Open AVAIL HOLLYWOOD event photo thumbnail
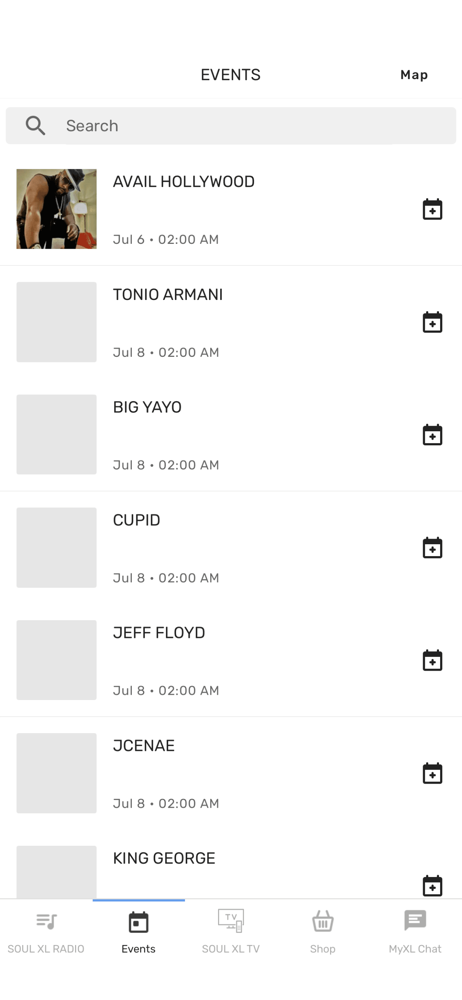 click(x=57, y=209)
